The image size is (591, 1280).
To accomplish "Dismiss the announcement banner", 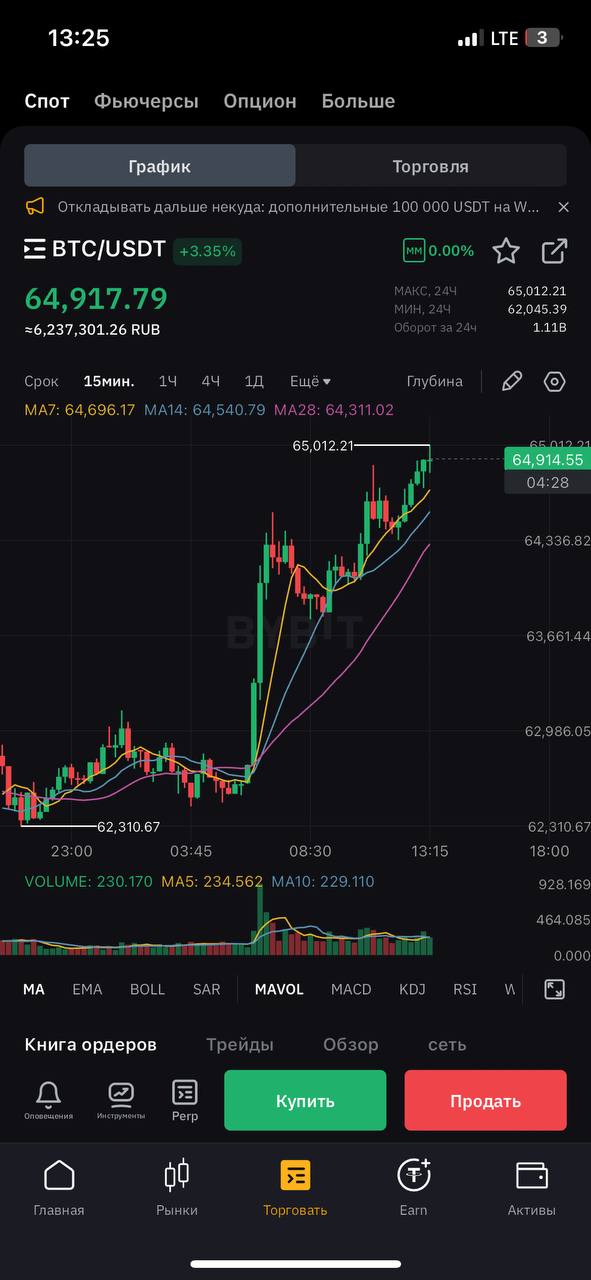I will coord(563,207).
